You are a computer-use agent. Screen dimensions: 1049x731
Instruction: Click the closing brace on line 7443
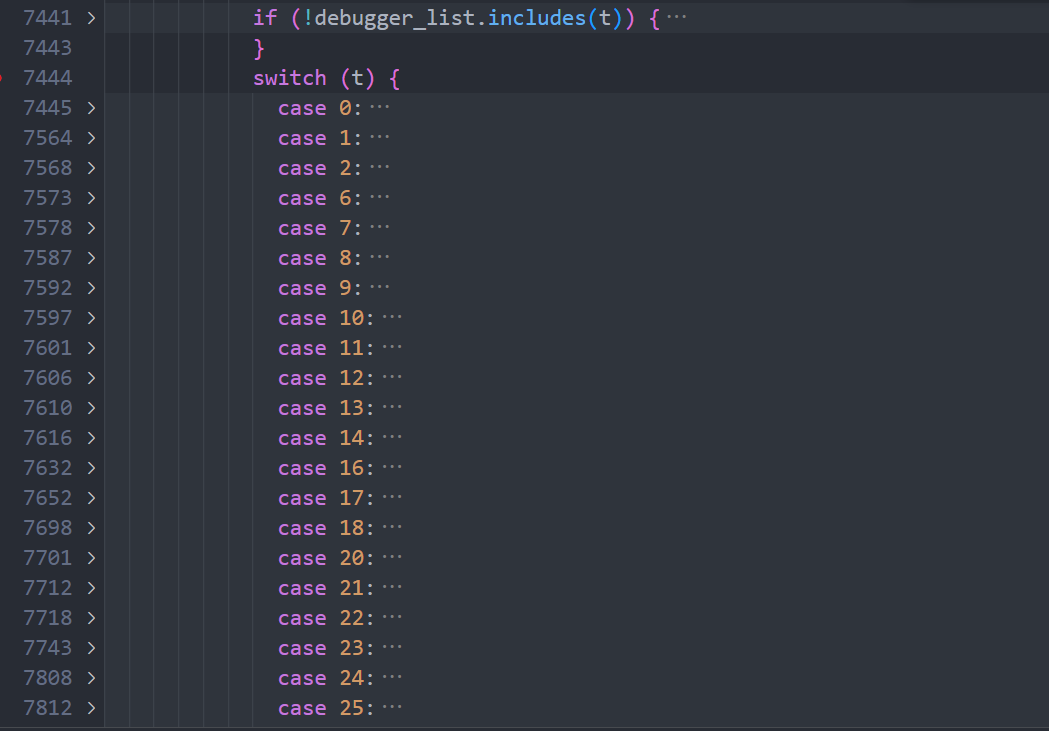click(259, 48)
